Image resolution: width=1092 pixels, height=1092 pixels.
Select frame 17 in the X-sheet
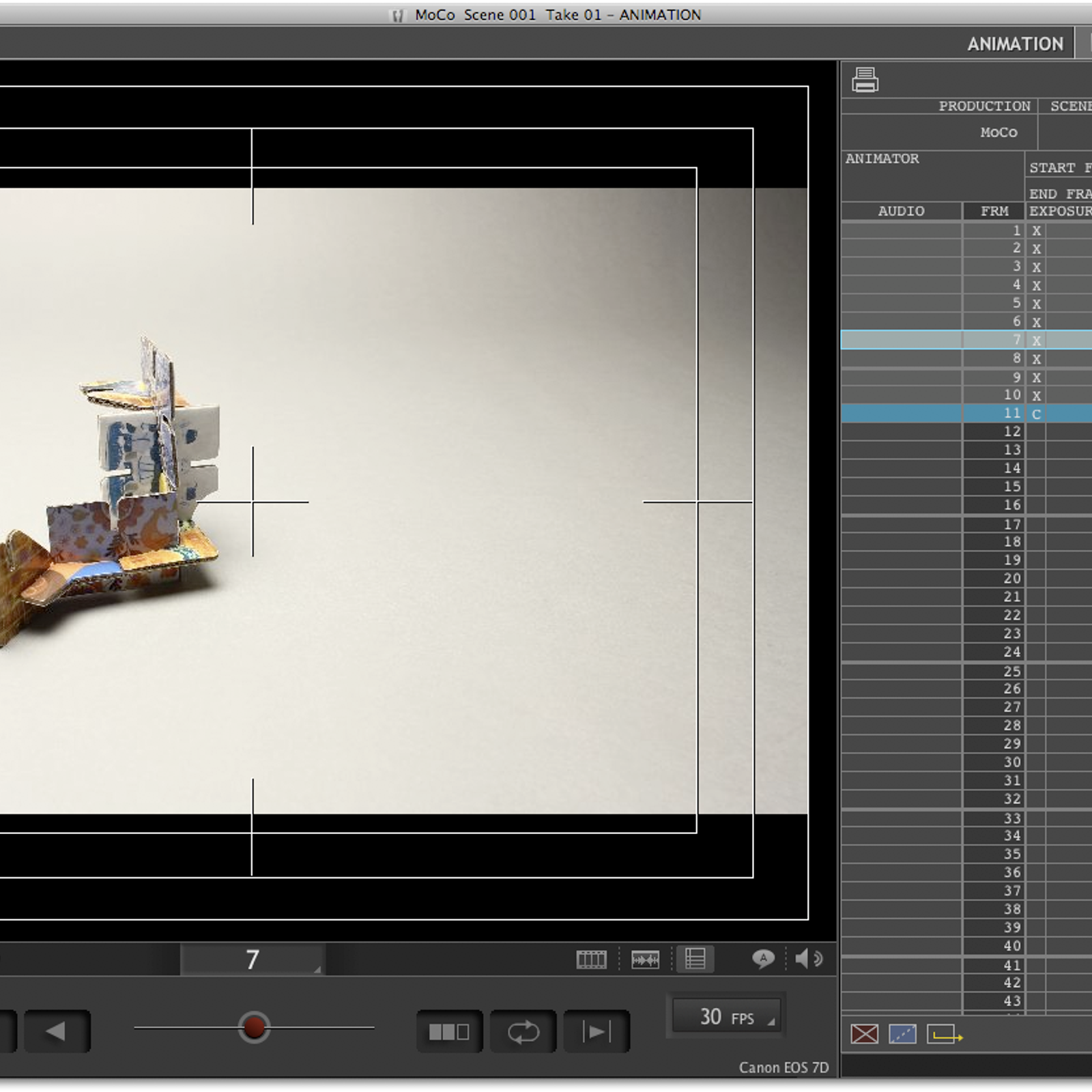[x=994, y=524]
